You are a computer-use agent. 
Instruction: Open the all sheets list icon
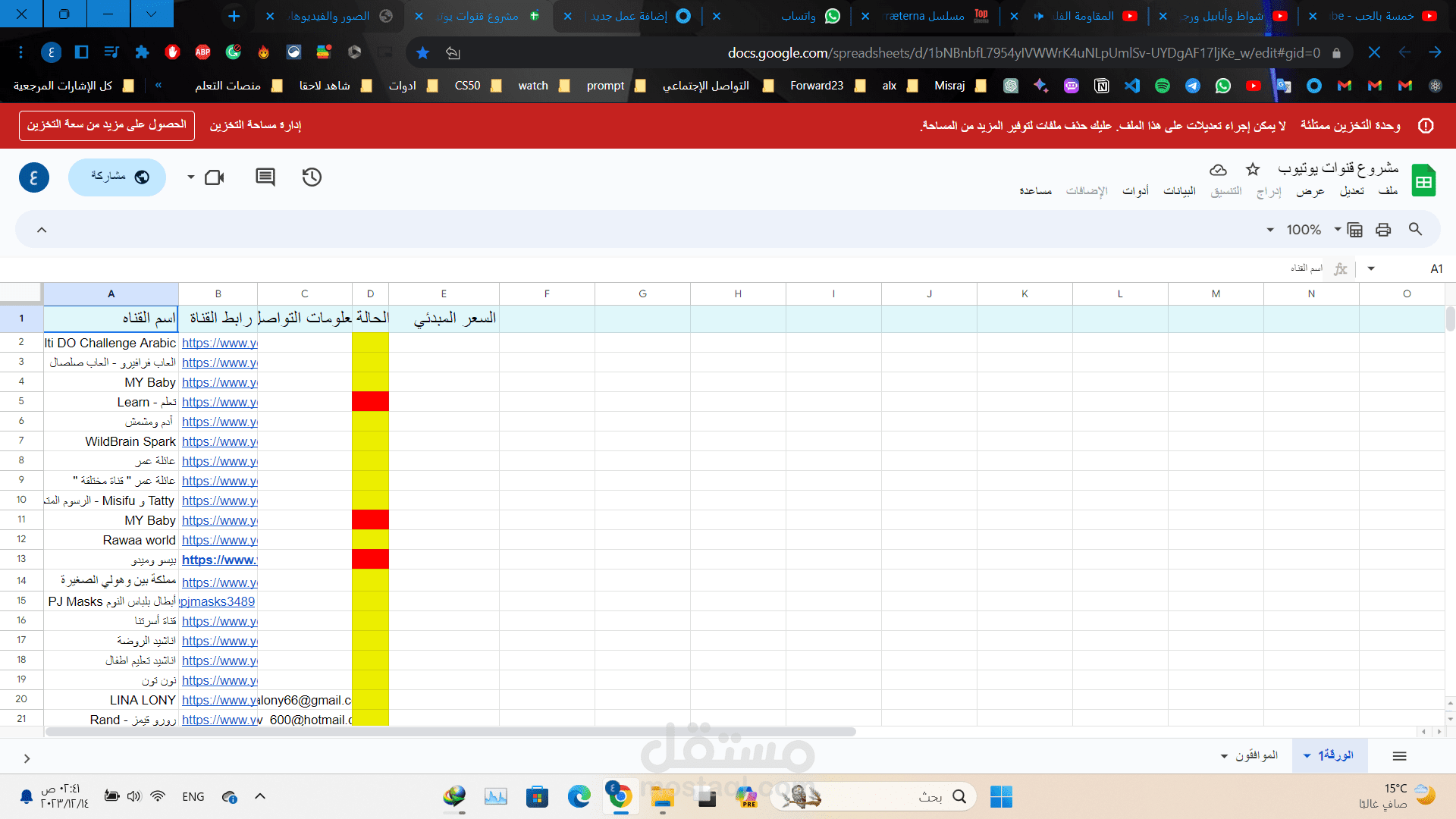coord(1400,756)
